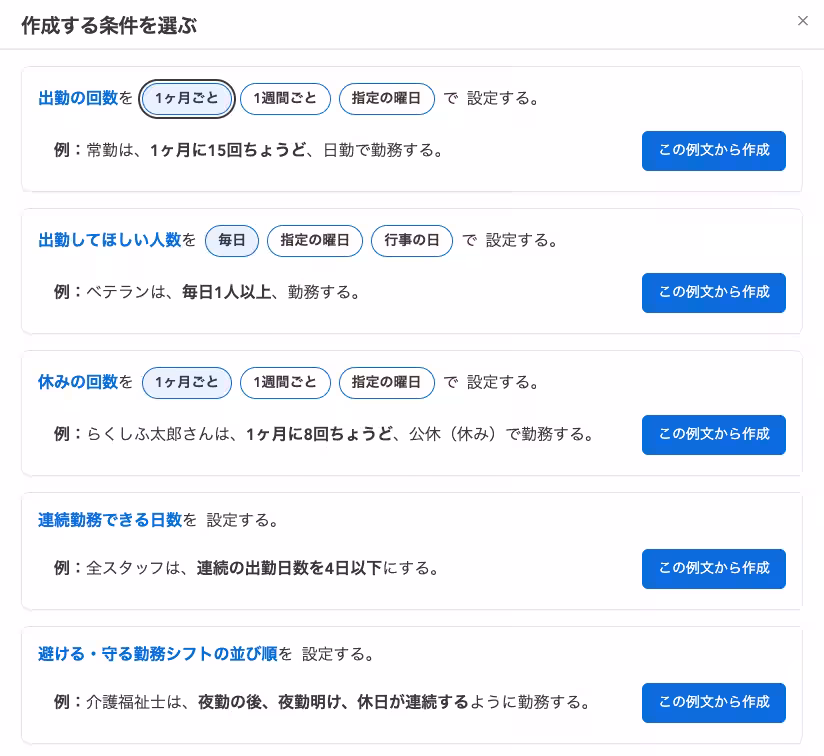
Task: Close the 作成する条件を選ぶ dialog
Action: 803,21
